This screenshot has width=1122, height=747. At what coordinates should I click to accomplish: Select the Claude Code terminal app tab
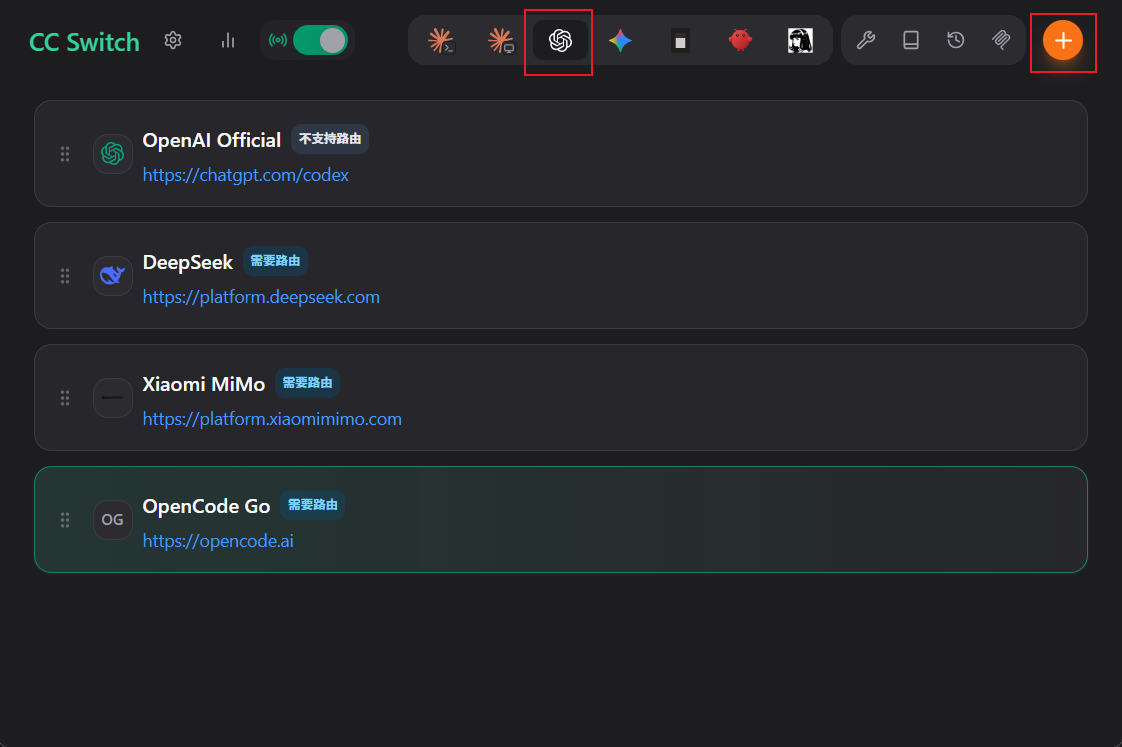coord(441,41)
